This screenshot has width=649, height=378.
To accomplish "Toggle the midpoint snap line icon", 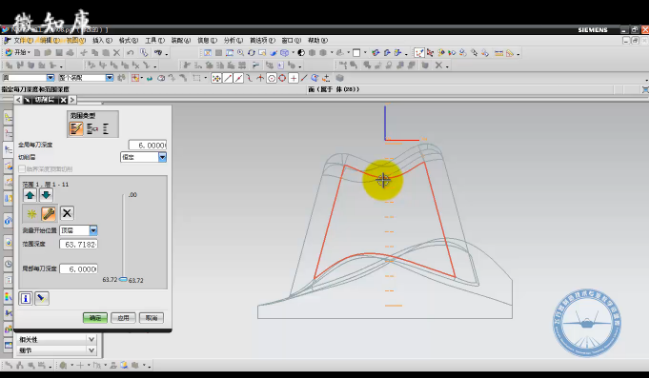I will 238,78.
